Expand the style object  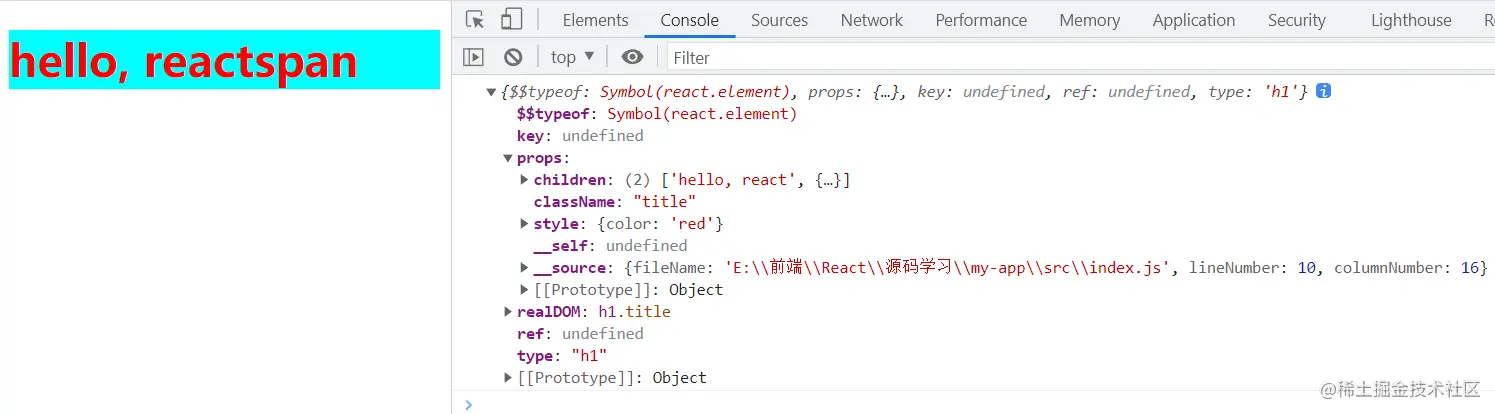525,224
